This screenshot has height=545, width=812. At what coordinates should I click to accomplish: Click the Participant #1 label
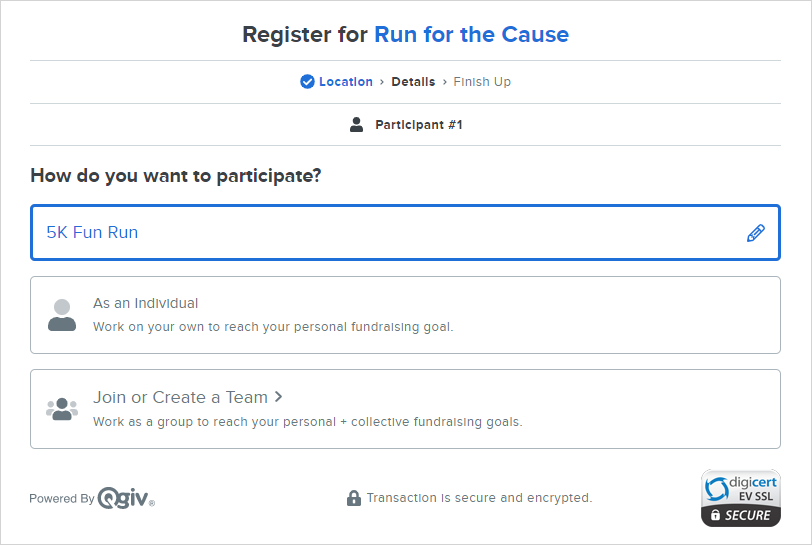[x=419, y=125]
